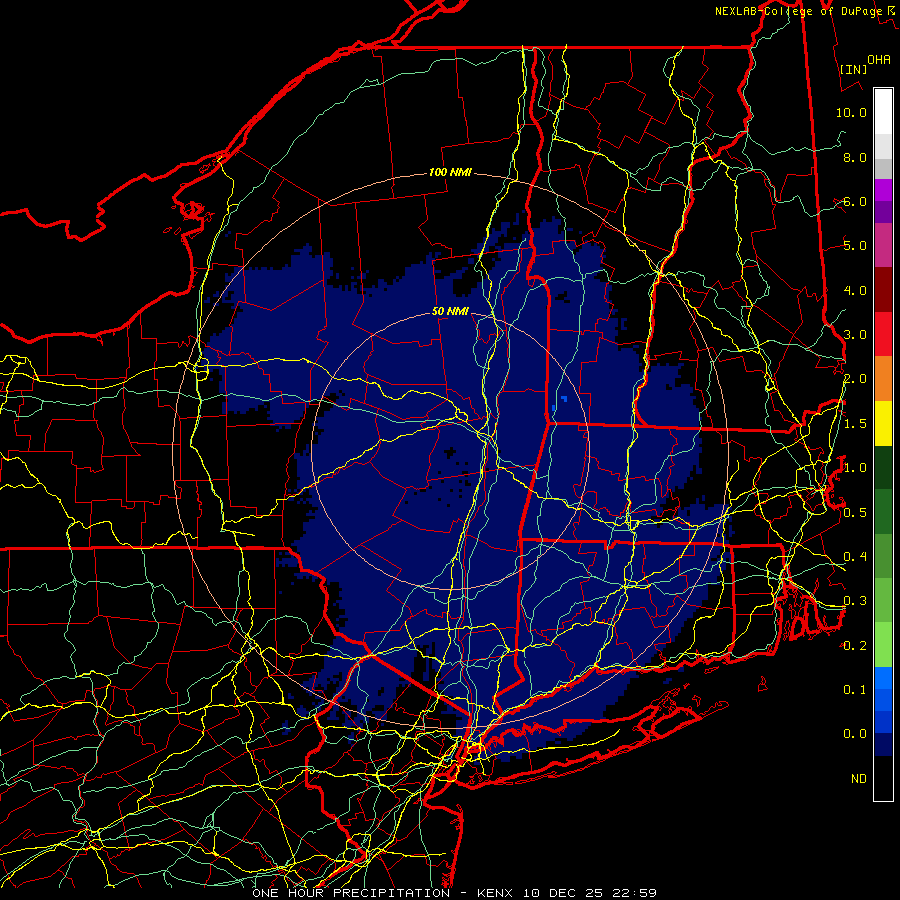Screen dimensions: 900x900
Task: Click the 100 NMI range ring label
Action: pyautogui.click(x=451, y=172)
